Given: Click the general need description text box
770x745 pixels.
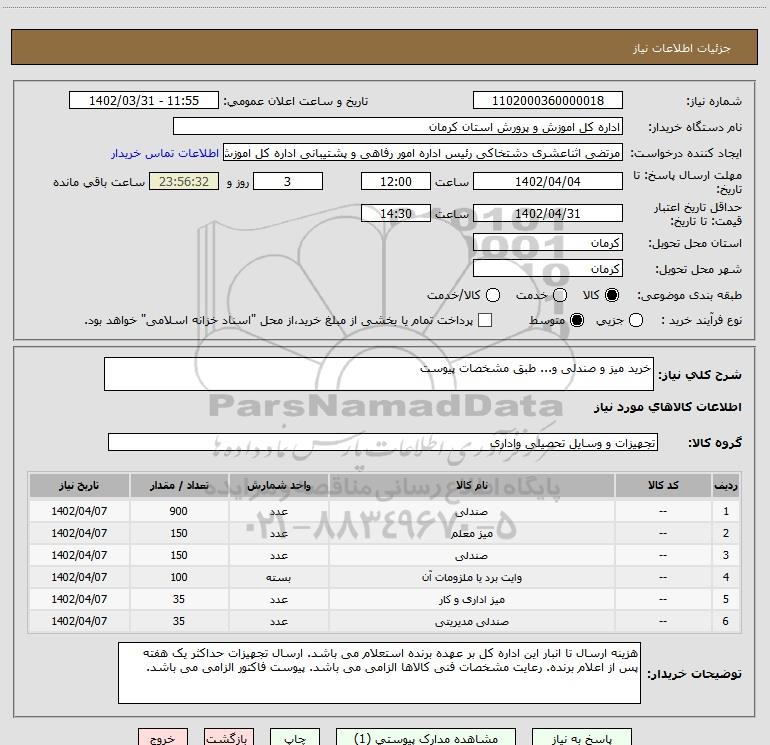Looking at the screenshot, I should click(x=379, y=374).
